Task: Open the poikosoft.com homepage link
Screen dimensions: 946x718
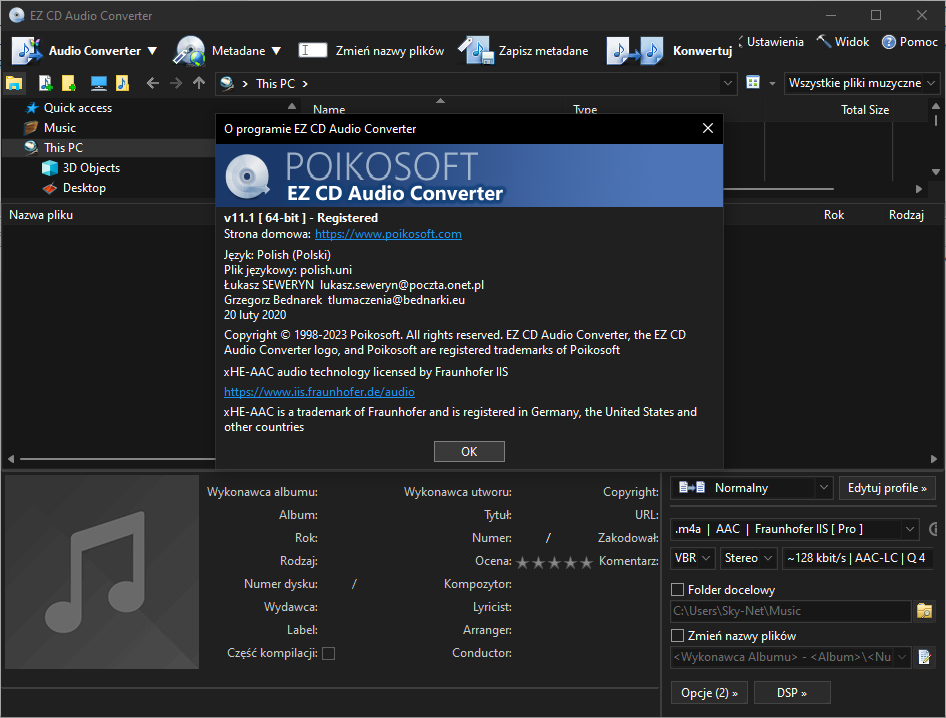Action: [x=388, y=234]
